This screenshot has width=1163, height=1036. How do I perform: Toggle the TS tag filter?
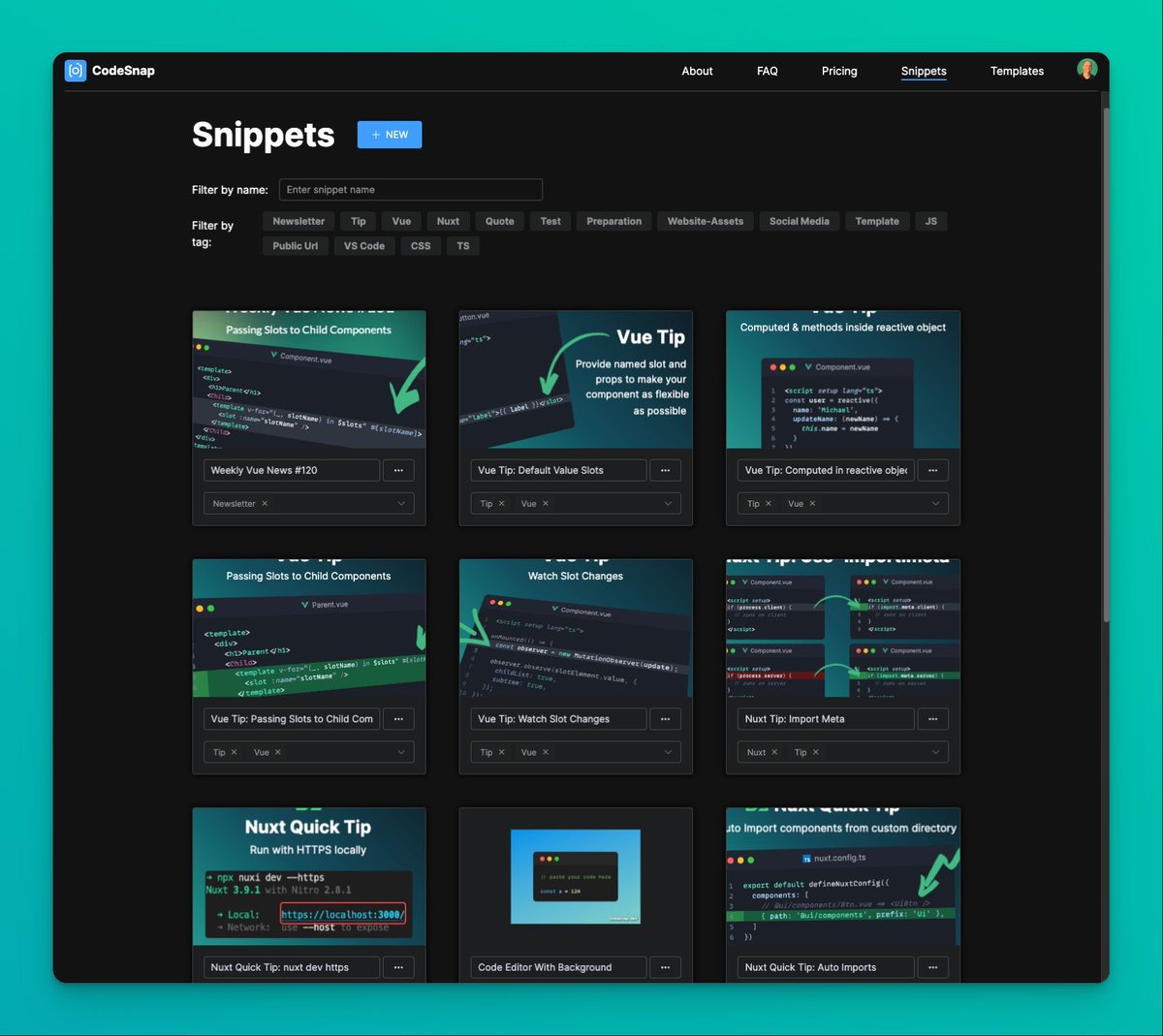pos(463,246)
